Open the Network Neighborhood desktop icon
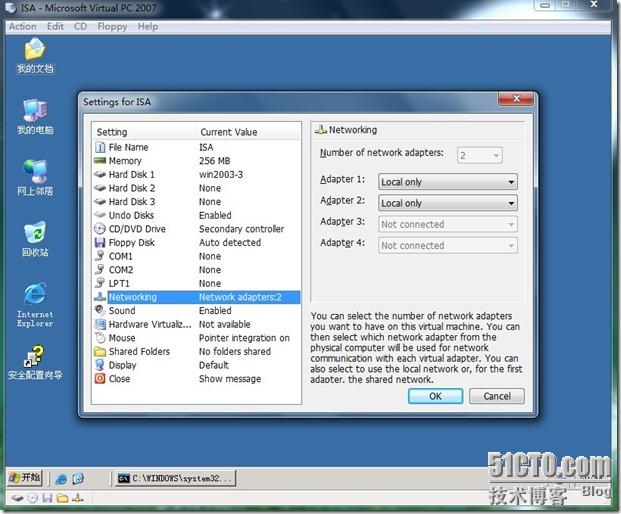621x514 pixels. click(35, 178)
